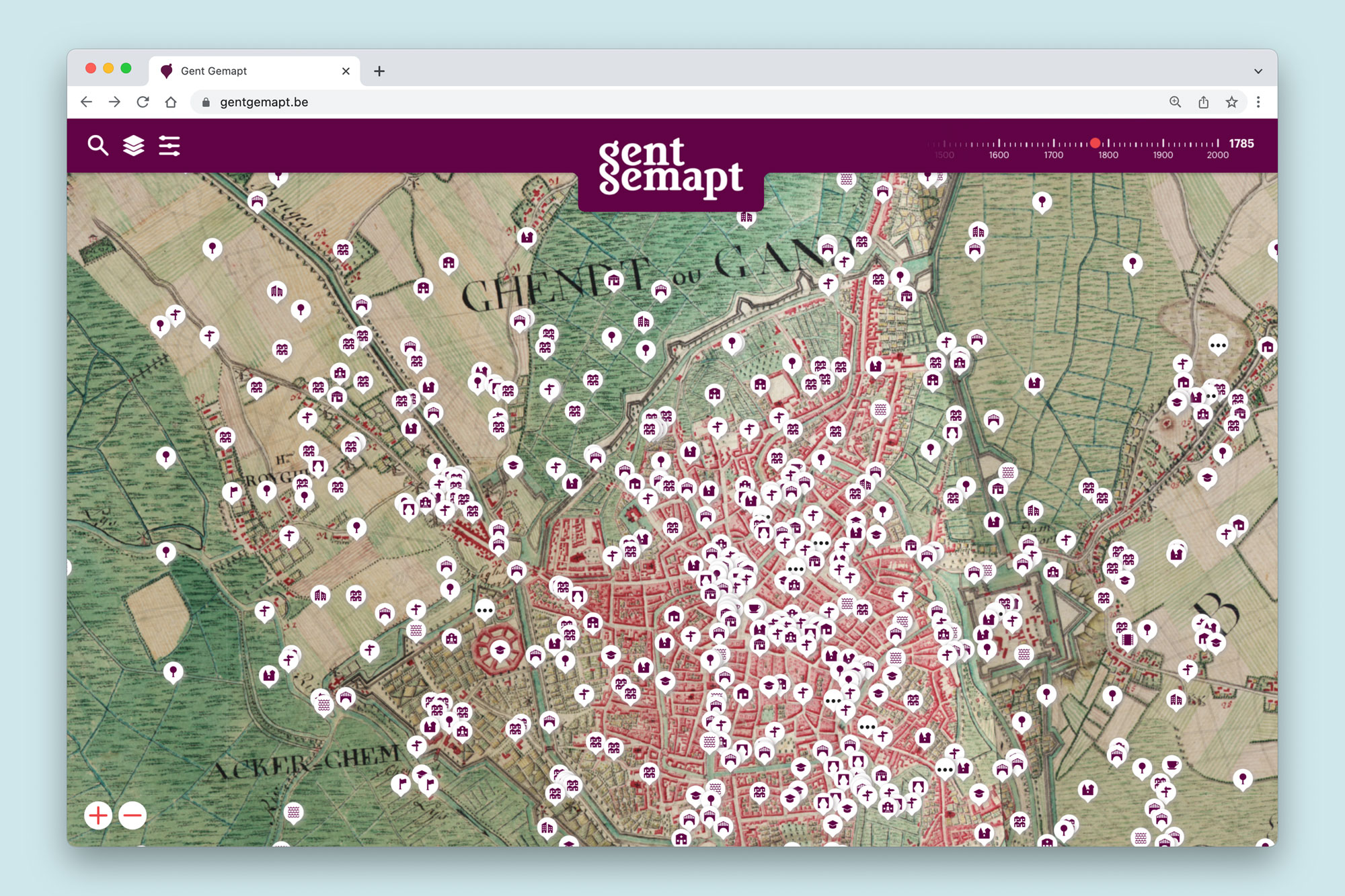Open the flag marker left of ROYGHEM label

coord(233,492)
